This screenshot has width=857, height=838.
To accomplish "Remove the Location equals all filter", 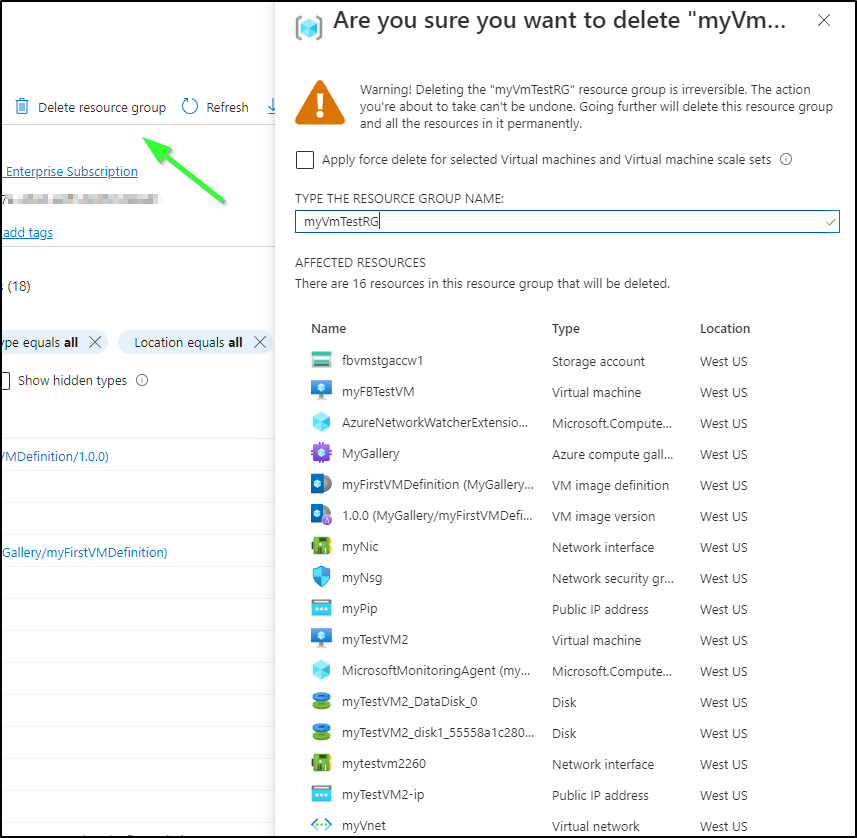I will pyautogui.click(x=260, y=342).
